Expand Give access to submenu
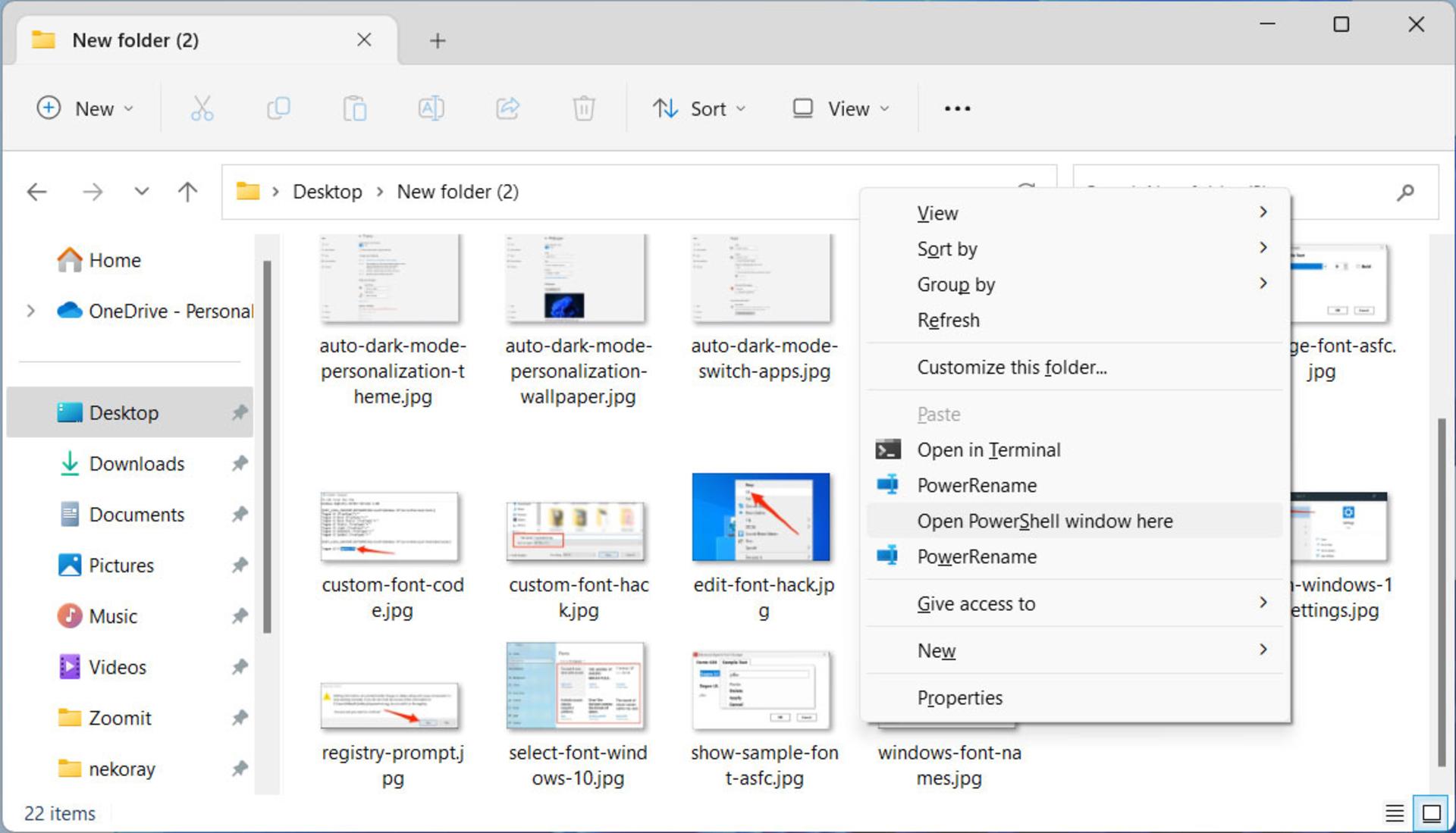1456x833 pixels. (1075, 603)
